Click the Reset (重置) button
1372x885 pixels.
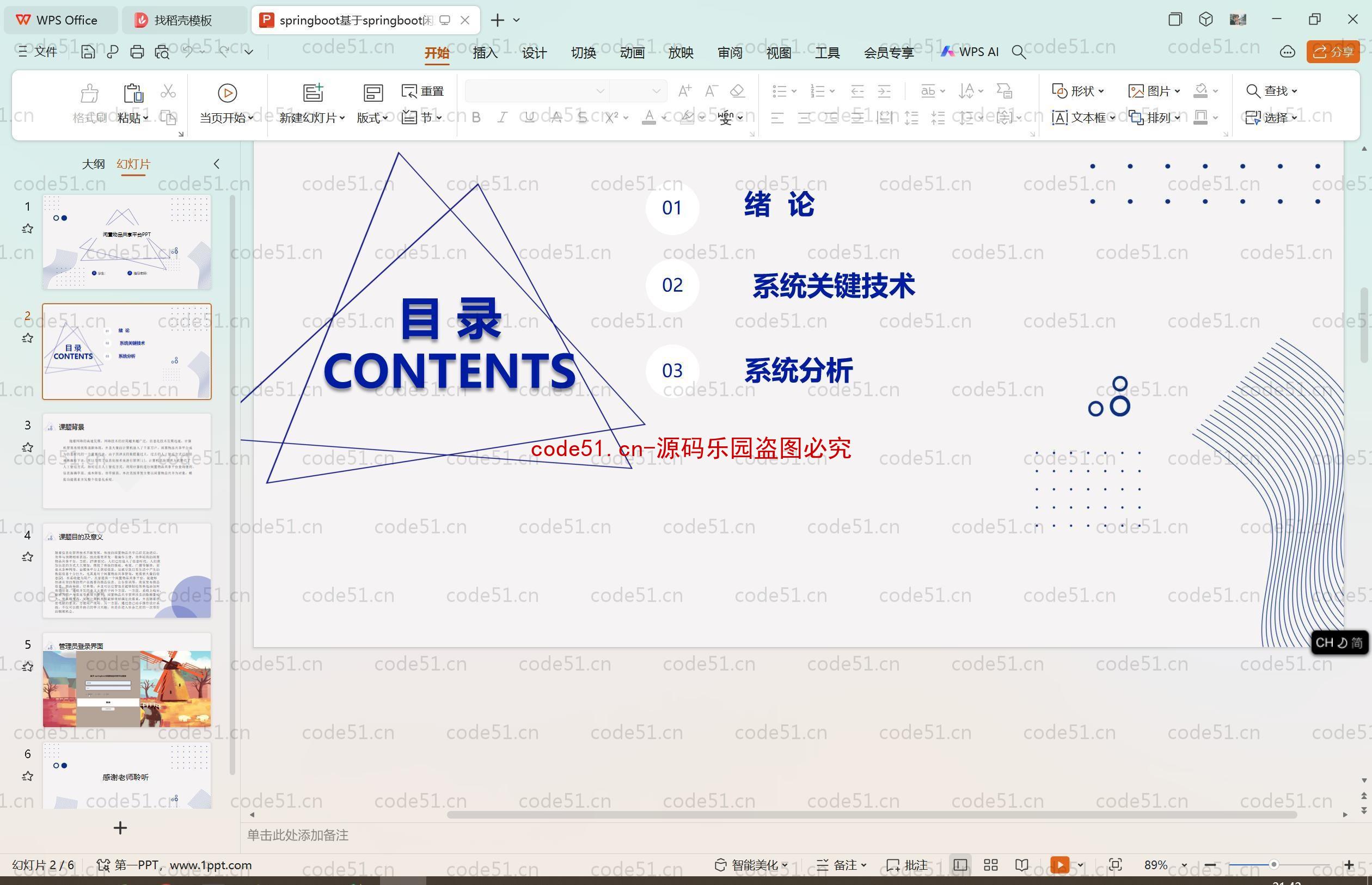(x=423, y=91)
